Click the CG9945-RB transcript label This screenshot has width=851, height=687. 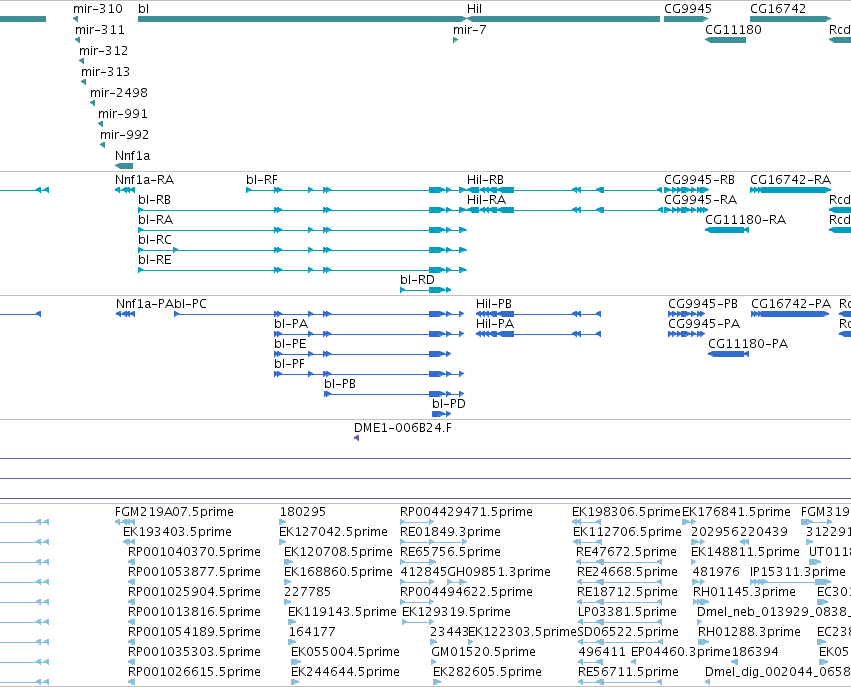click(x=700, y=180)
